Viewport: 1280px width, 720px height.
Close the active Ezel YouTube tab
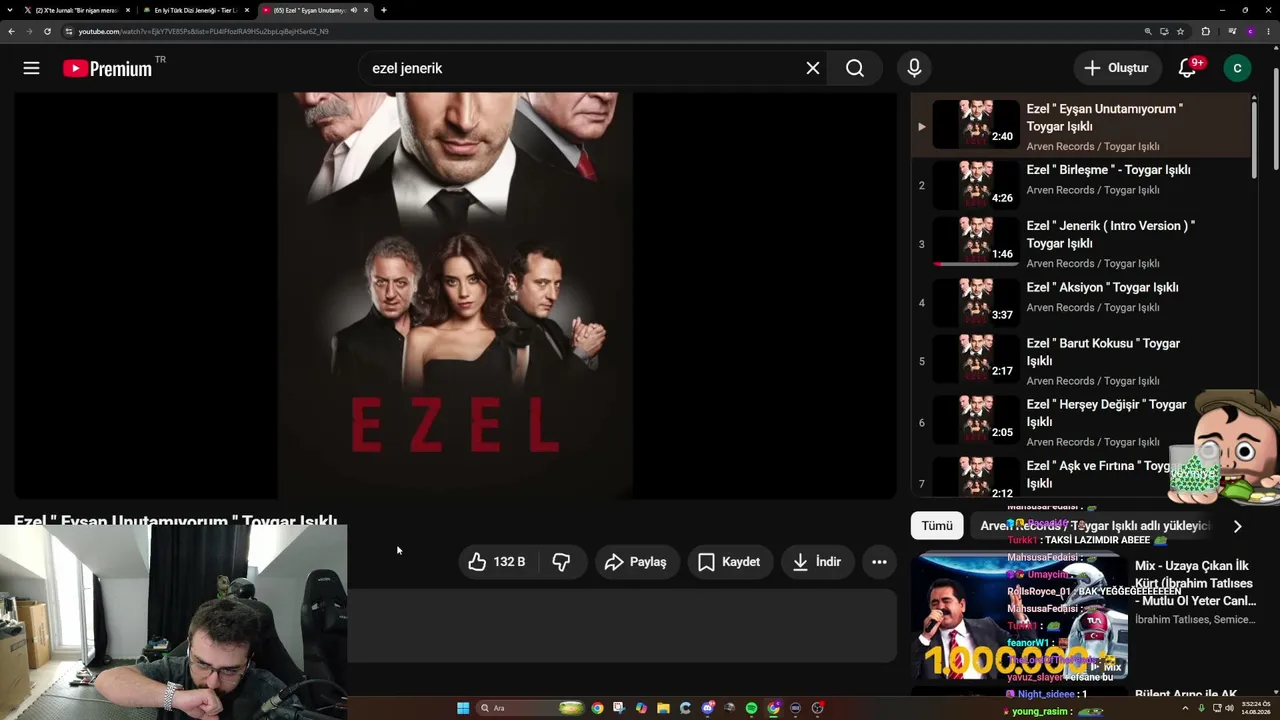pos(366,10)
